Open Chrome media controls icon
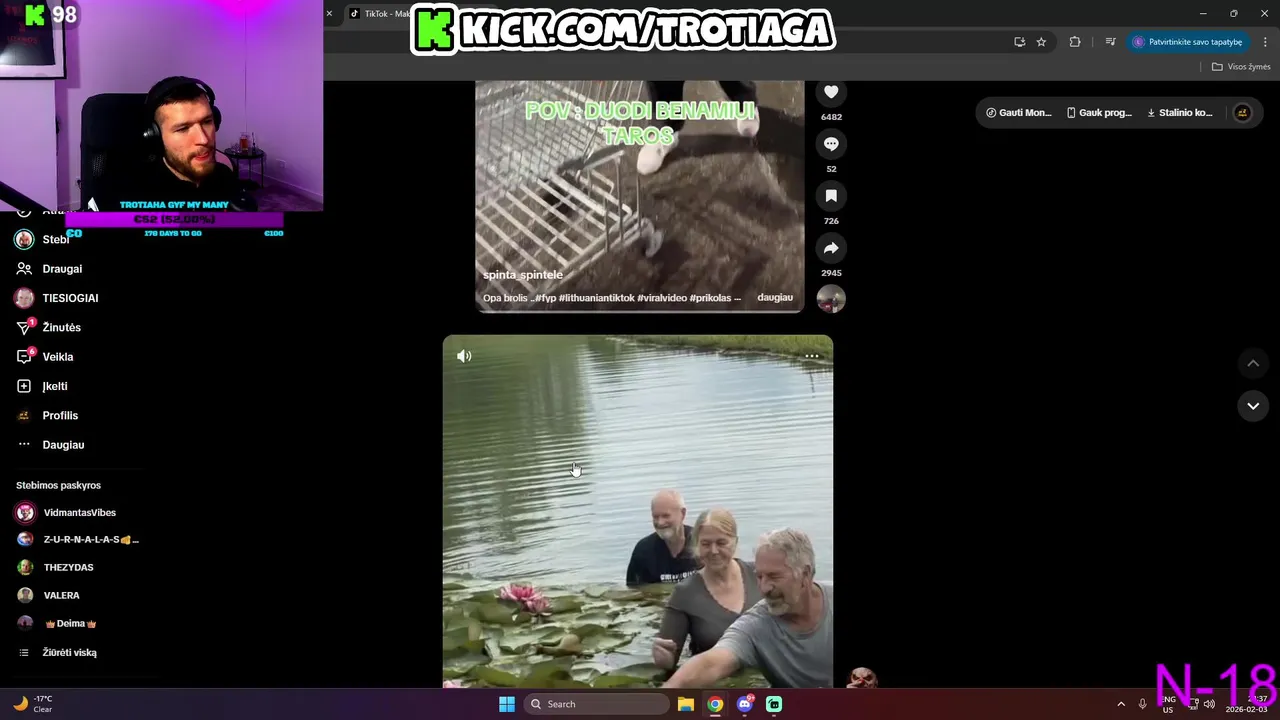 coord(1110,42)
